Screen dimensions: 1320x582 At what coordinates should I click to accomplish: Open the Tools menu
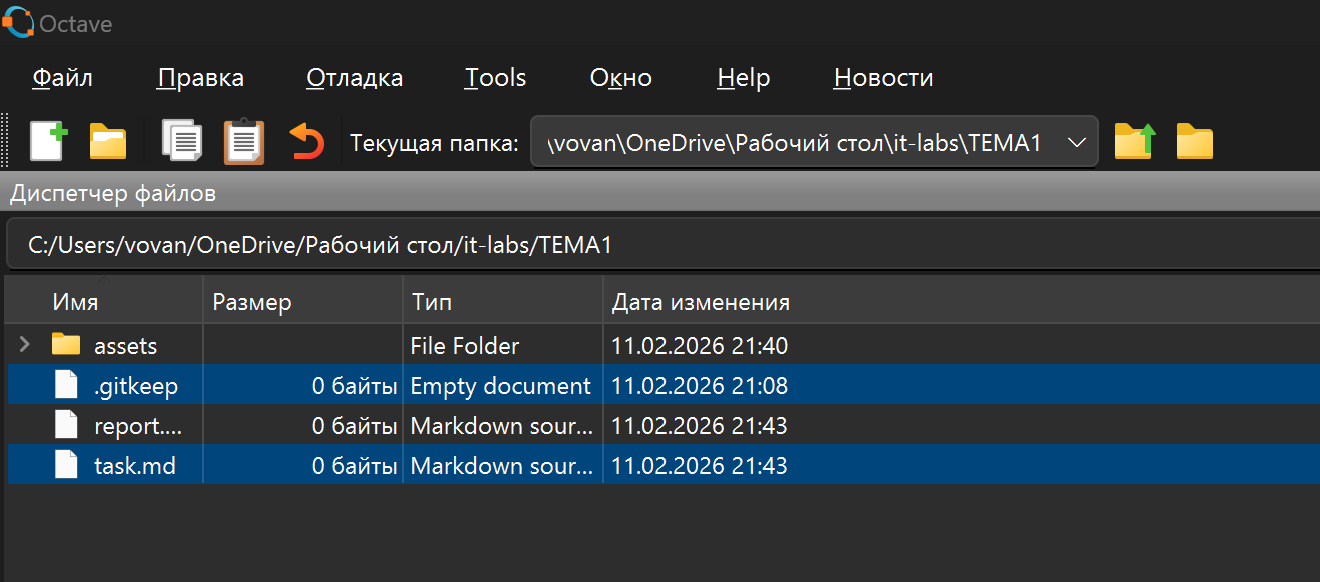[495, 78]
